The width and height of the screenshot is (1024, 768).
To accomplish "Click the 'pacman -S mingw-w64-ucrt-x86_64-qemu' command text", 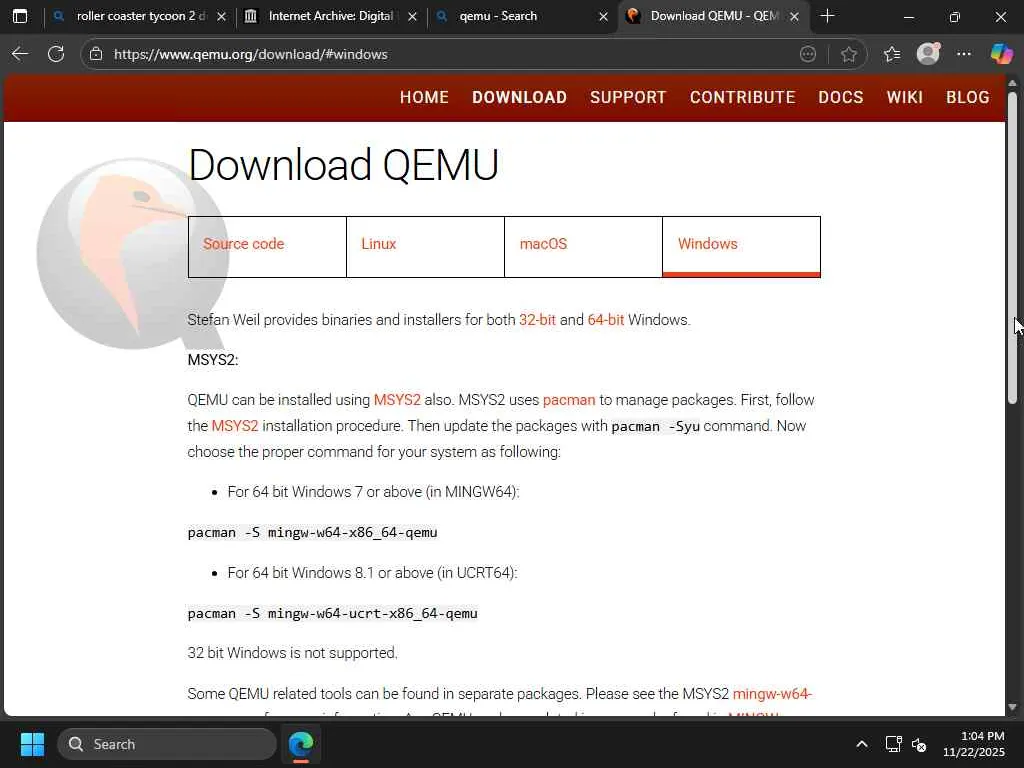I will 332,613.
